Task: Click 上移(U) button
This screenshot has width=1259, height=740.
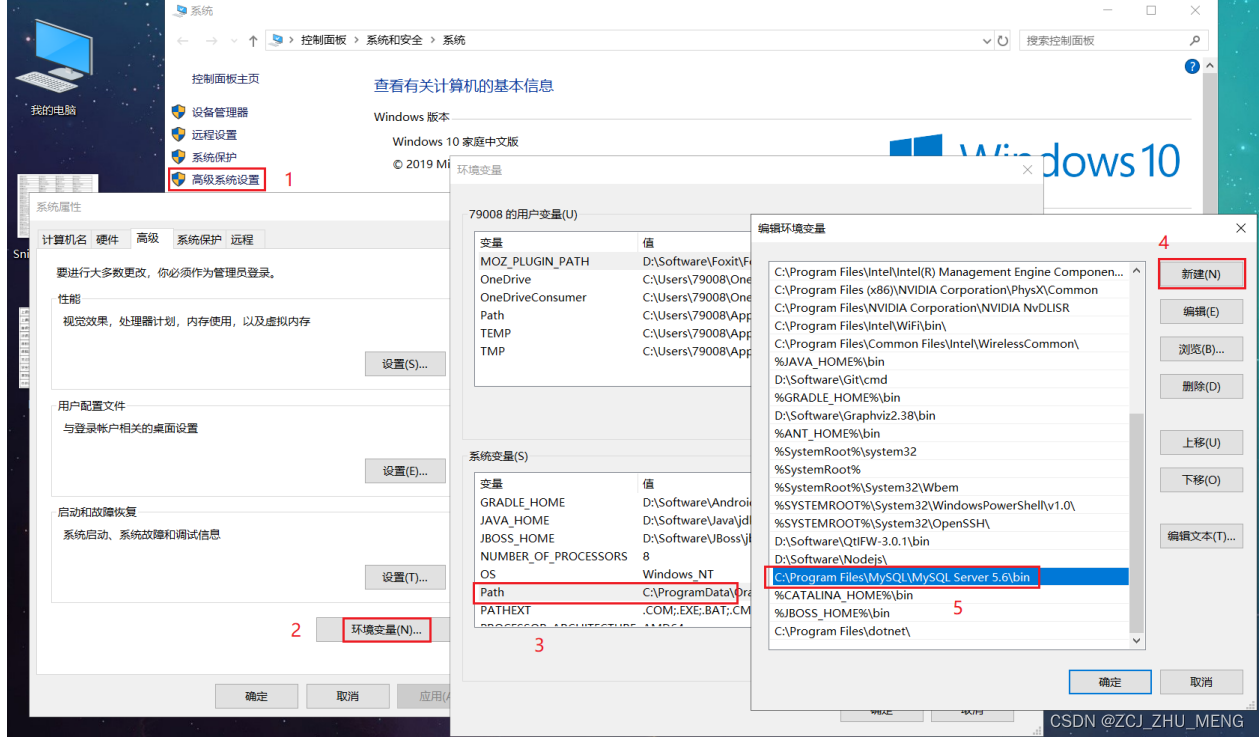Action: 1201,442
